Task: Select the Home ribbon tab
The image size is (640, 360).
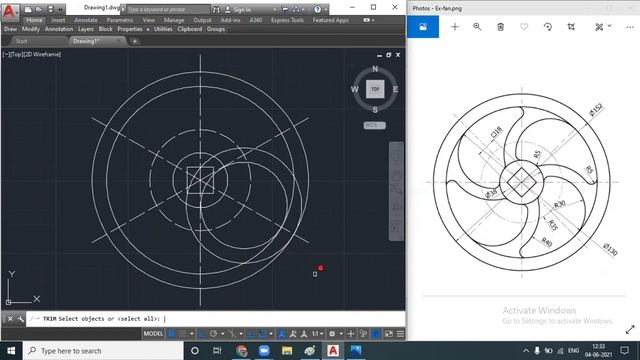Action: pyautogui.click(x=34, y=20)
